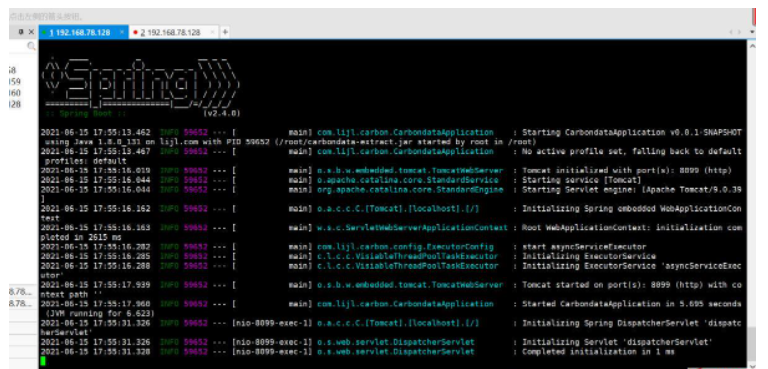
Task: Close the session manager side panel
Action: pyautogui.click(x=31, y=32)
